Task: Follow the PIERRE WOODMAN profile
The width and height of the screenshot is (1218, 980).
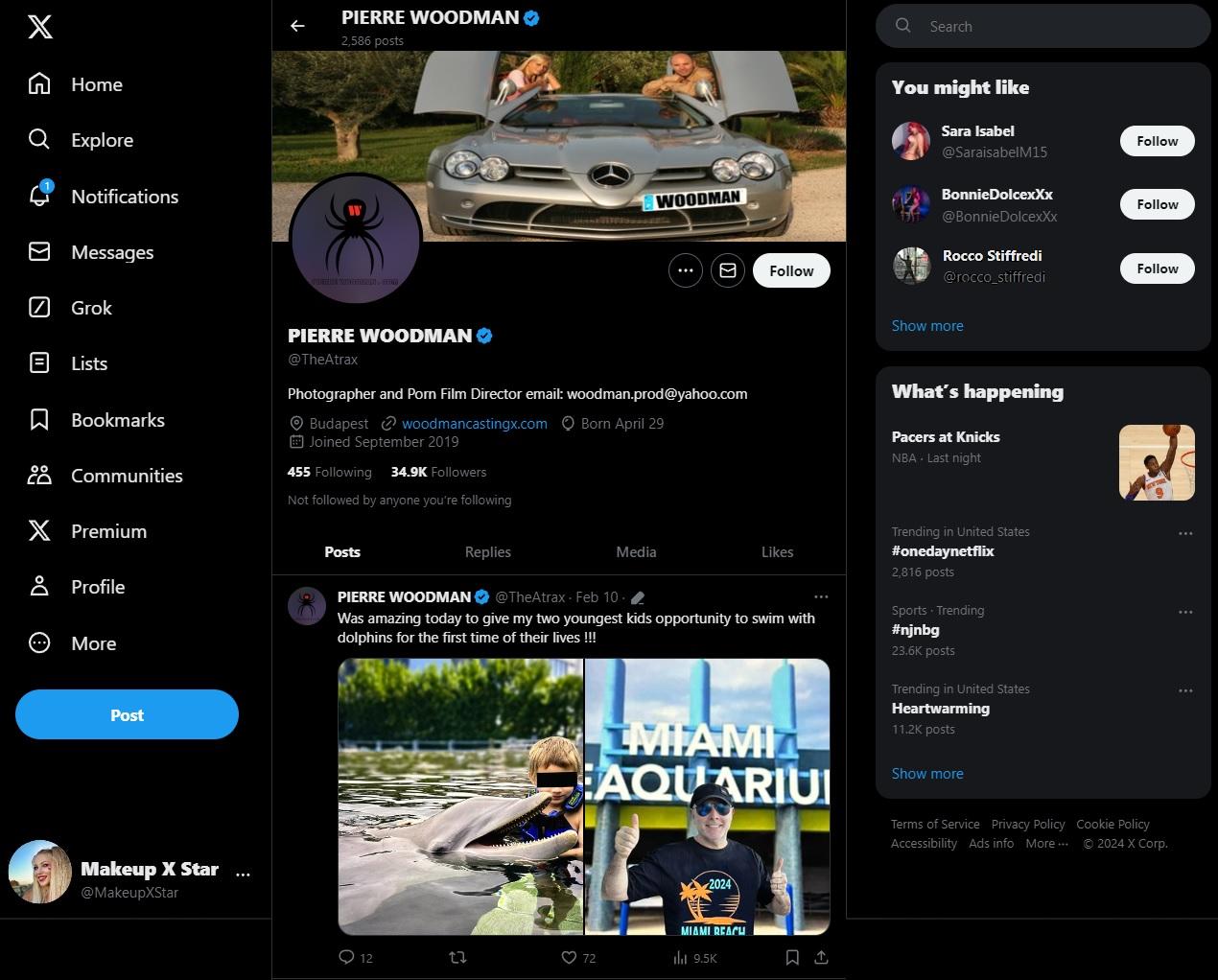Action: pyautogui.click(x=791, y=270)
